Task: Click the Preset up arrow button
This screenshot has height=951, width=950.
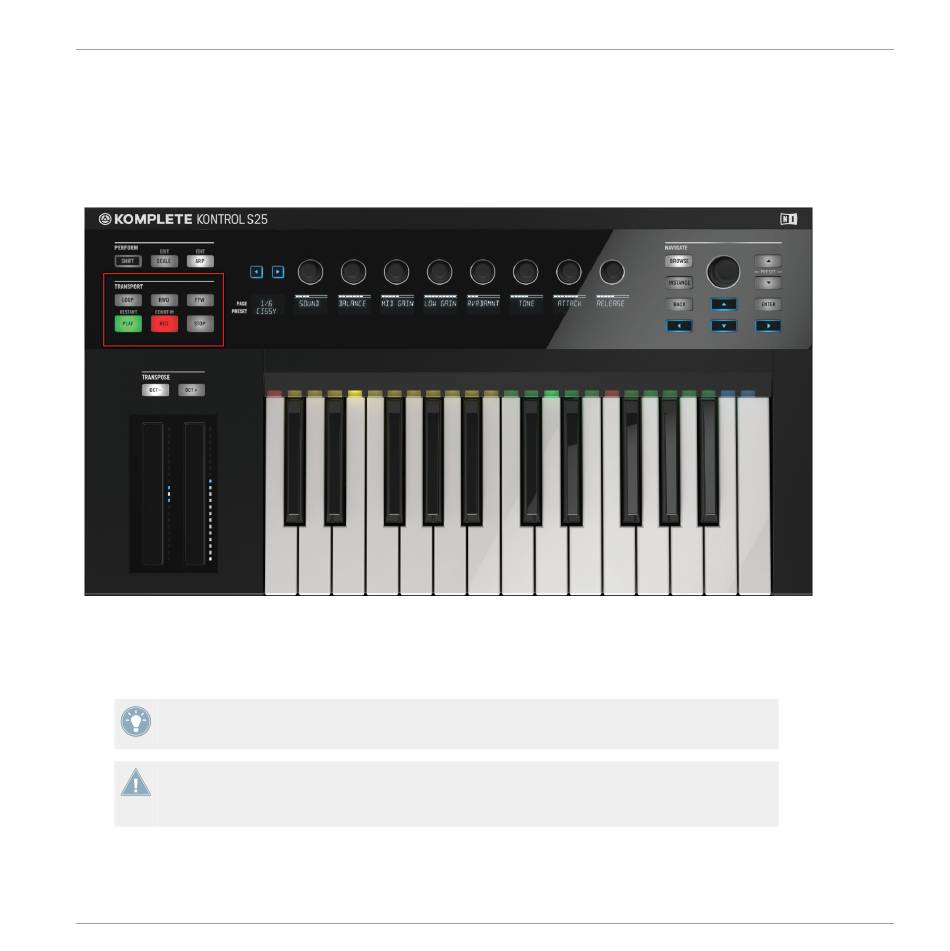Action: [768, 261]
